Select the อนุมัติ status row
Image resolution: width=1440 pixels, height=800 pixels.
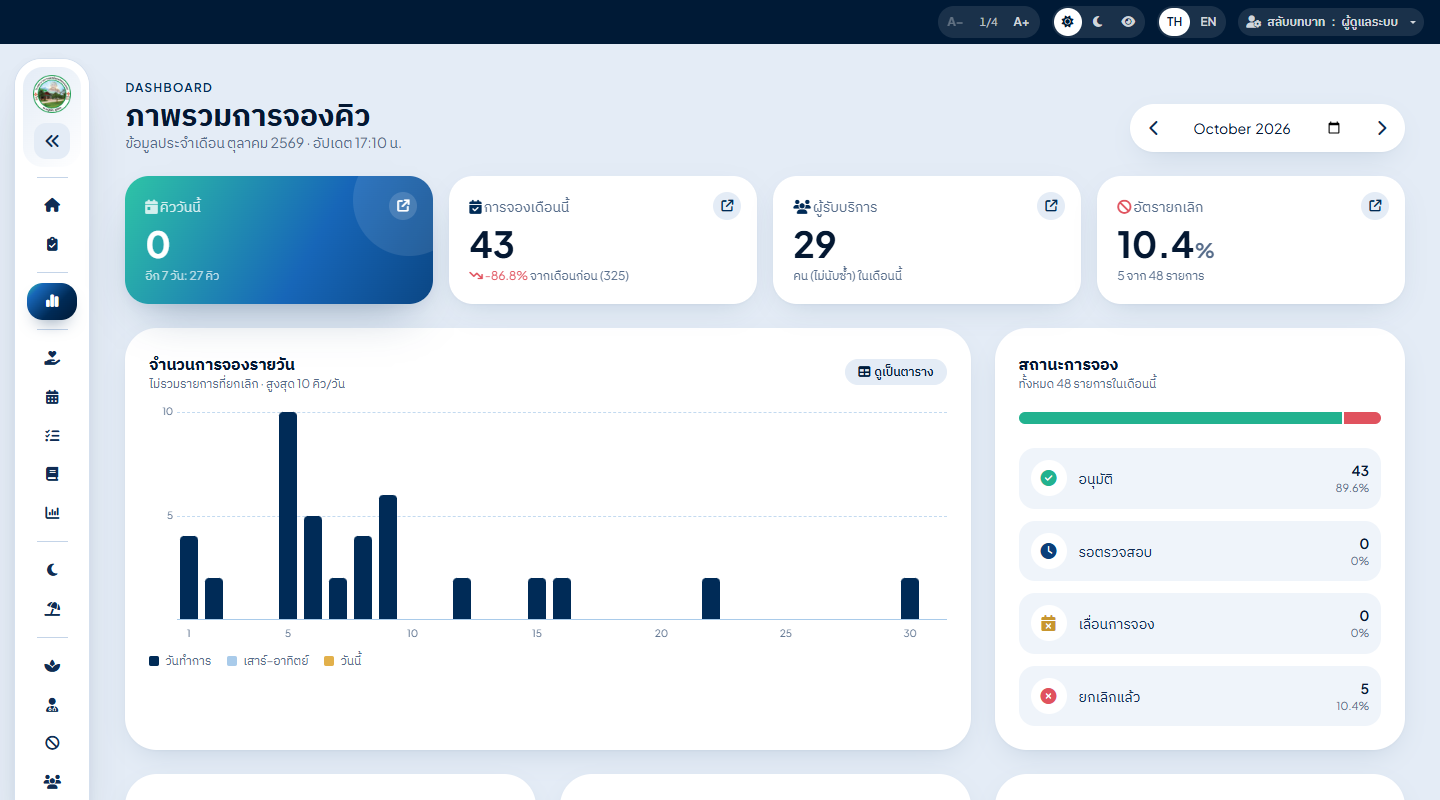1200,479
